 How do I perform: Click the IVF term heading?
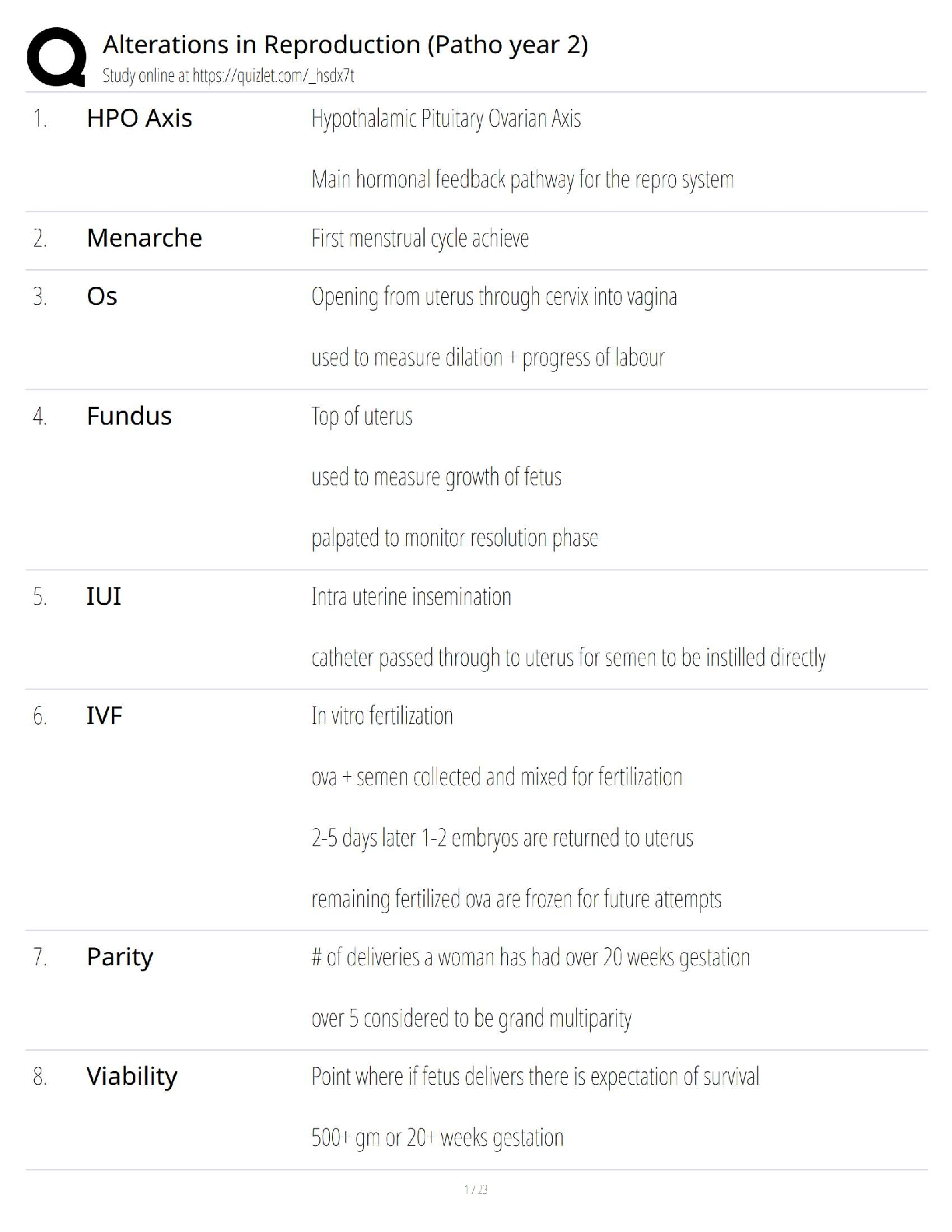click(x=104, y=716)
